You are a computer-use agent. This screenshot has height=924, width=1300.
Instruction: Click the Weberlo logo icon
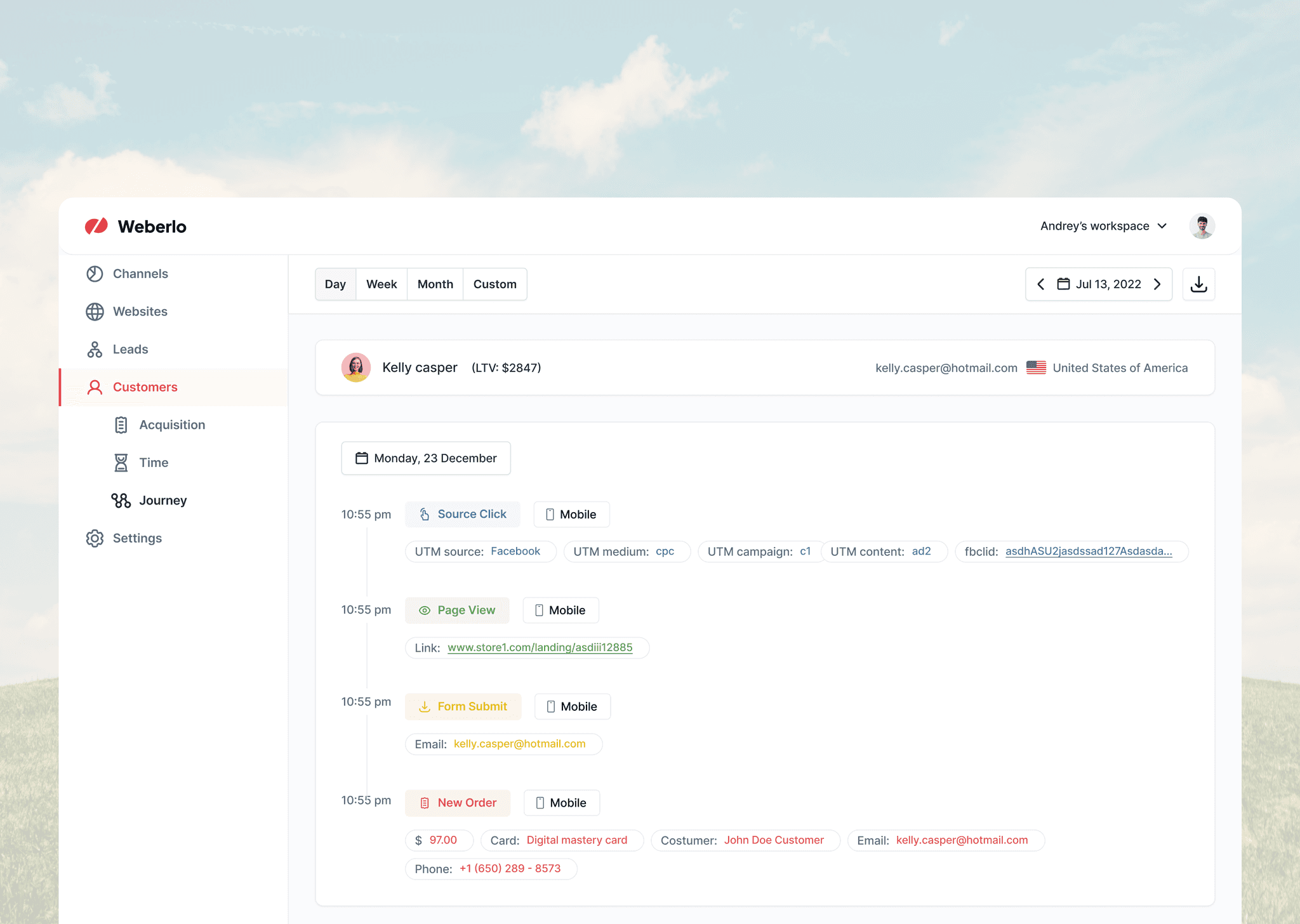pyautogui.click(x=96, y=227)
